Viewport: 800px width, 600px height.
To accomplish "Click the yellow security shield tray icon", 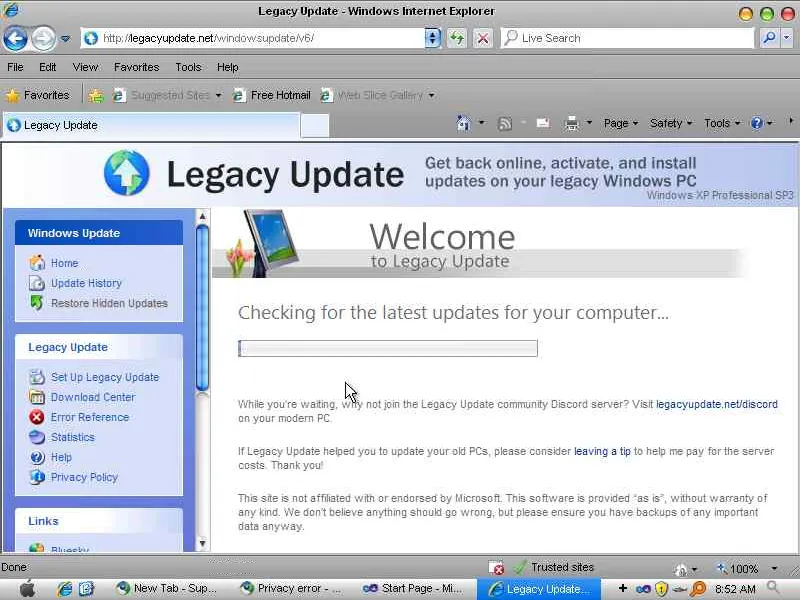I will point(661,589).
